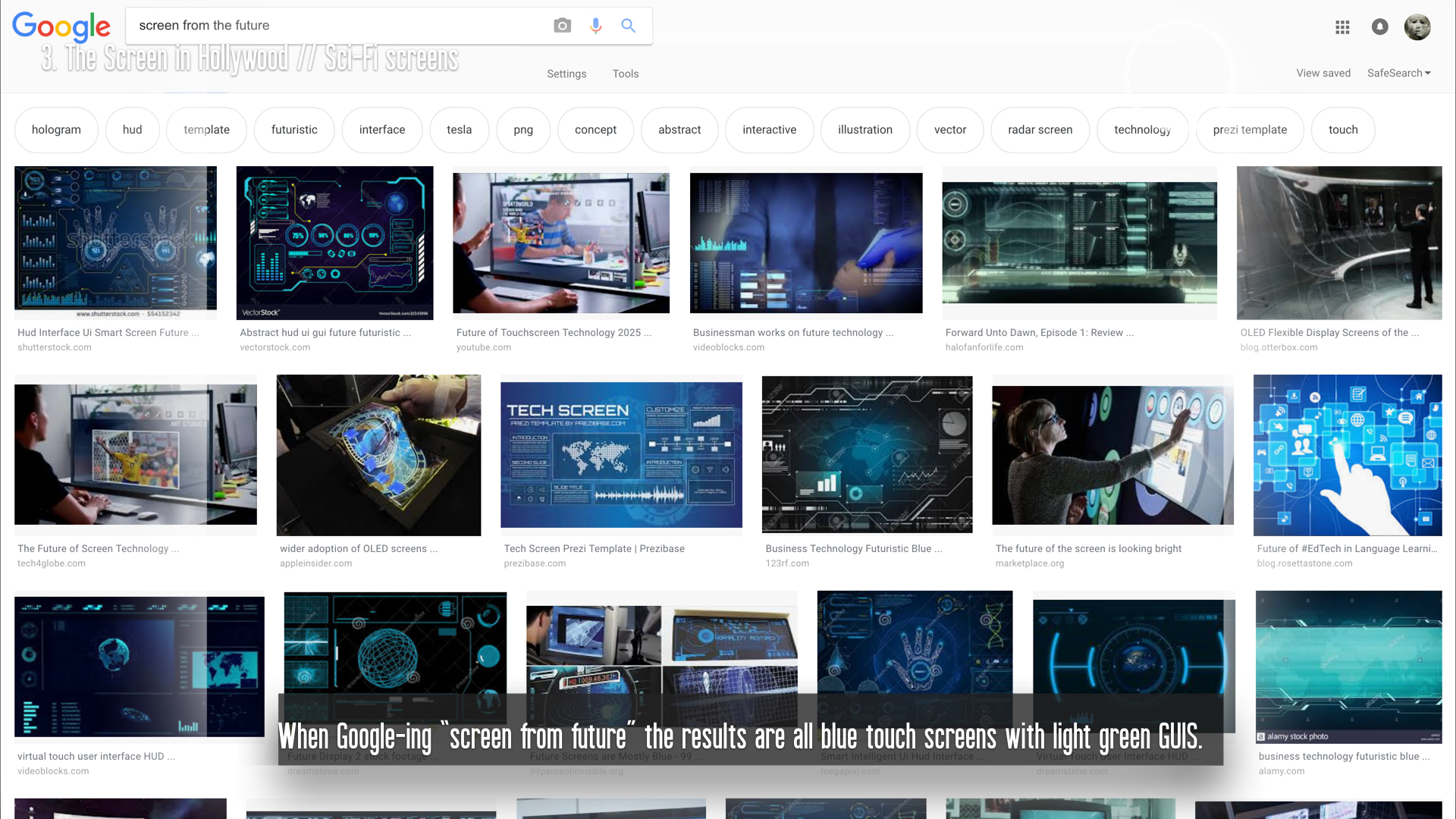The image size is (1456, 819).
Task: Click the prezibase.com source link
Action: pyautogui.click(x=535, y=563)
